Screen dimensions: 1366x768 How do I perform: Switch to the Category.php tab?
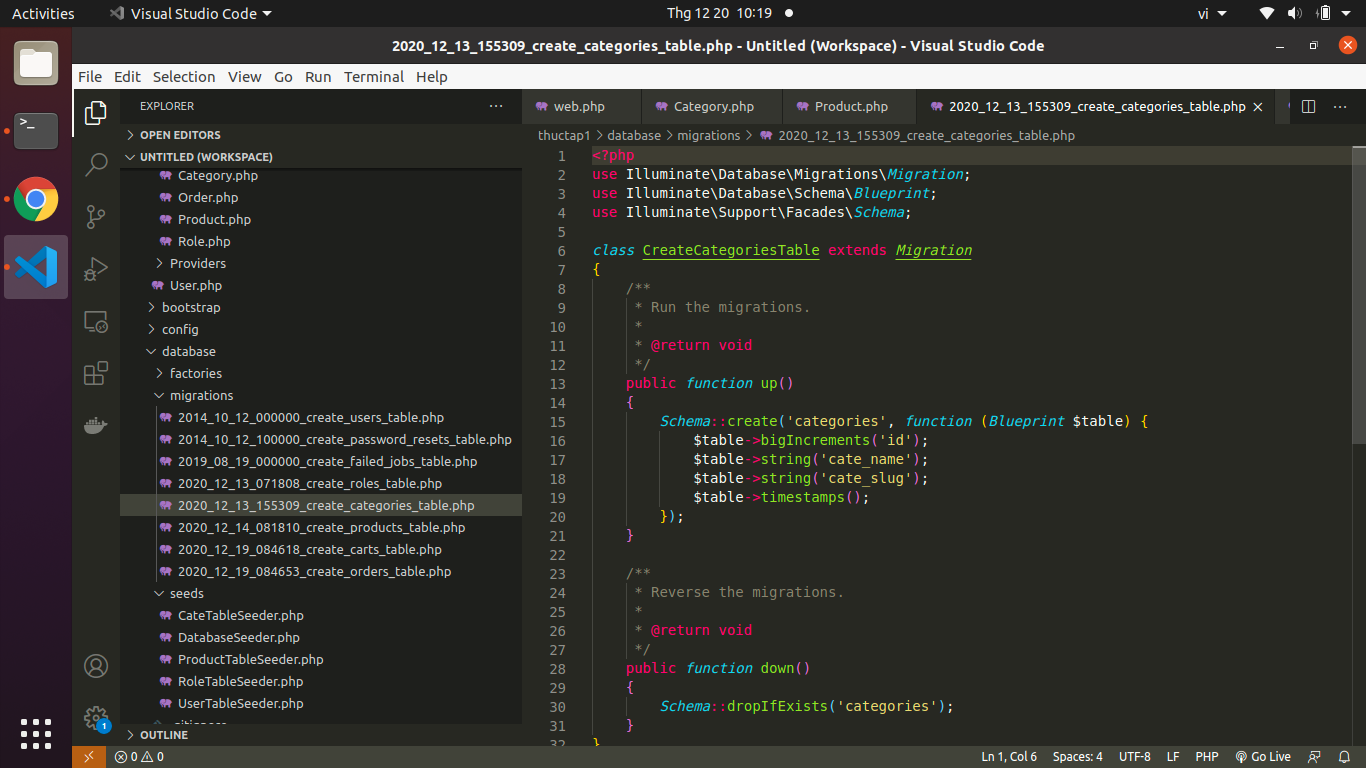click(713, 107)
